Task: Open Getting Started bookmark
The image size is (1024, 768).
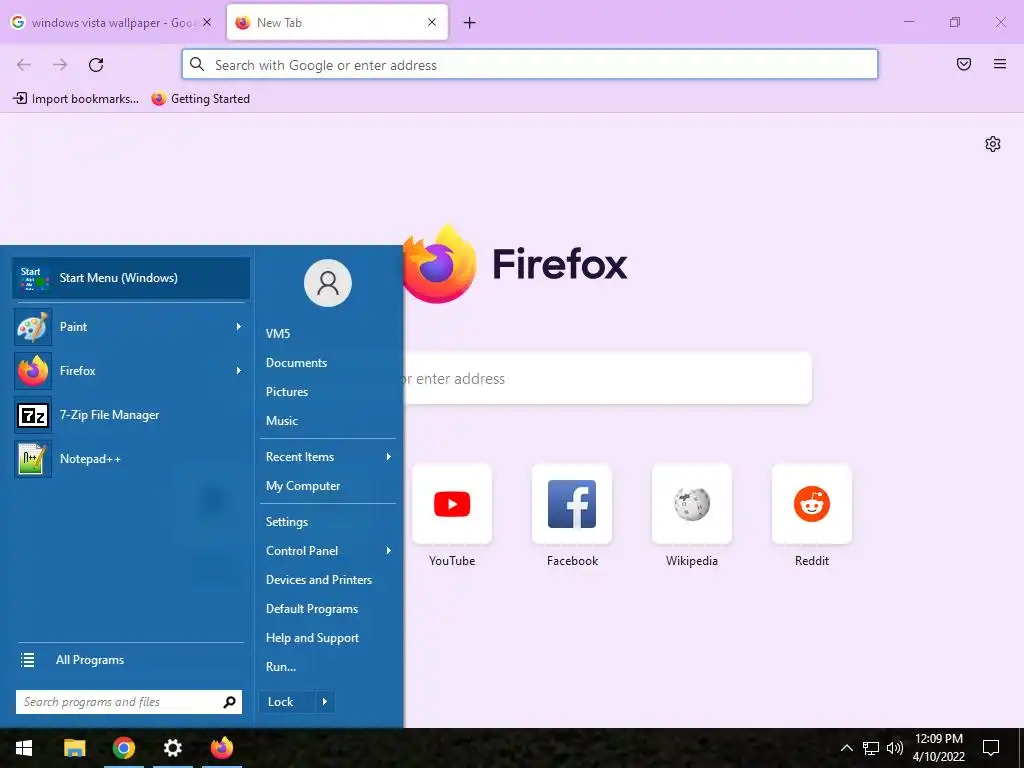Action: [x=200, y=99]
